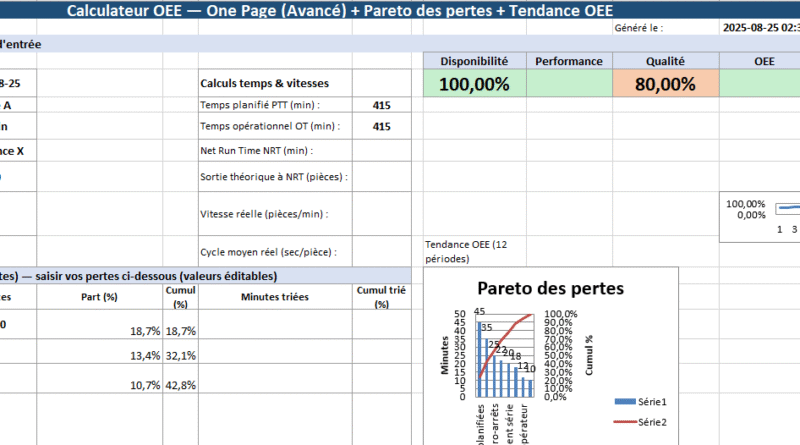This screenshot has width=800, height=445.
Task: Click the 'Disponibilité' header cell
Action: click(474, 61)
